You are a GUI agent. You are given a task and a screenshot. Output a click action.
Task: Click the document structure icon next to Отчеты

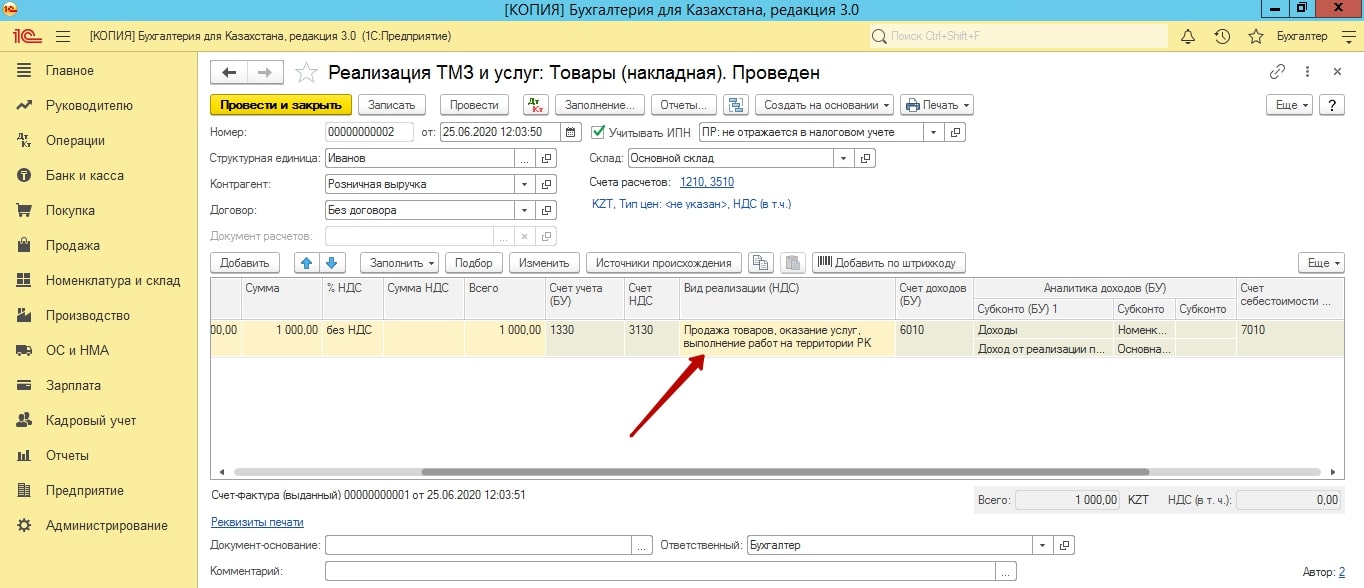point(736,105)
